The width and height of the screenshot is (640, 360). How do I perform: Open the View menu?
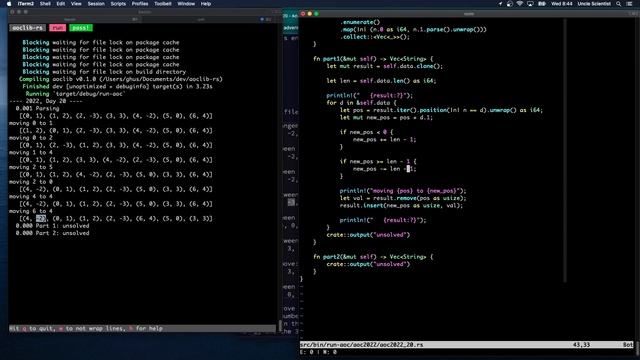tap(76, 4)
